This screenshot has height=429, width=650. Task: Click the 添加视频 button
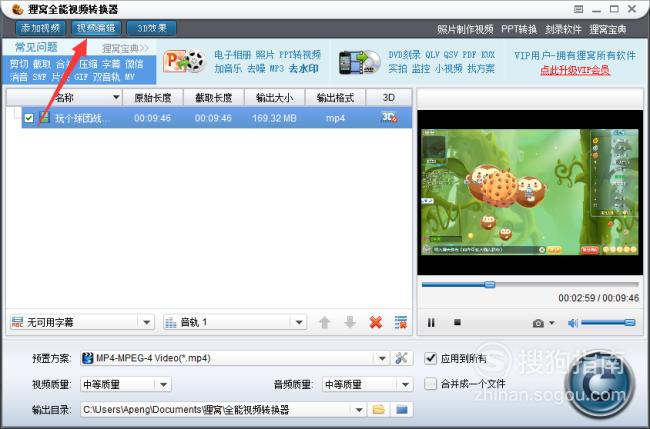click(x=41, y=28)
